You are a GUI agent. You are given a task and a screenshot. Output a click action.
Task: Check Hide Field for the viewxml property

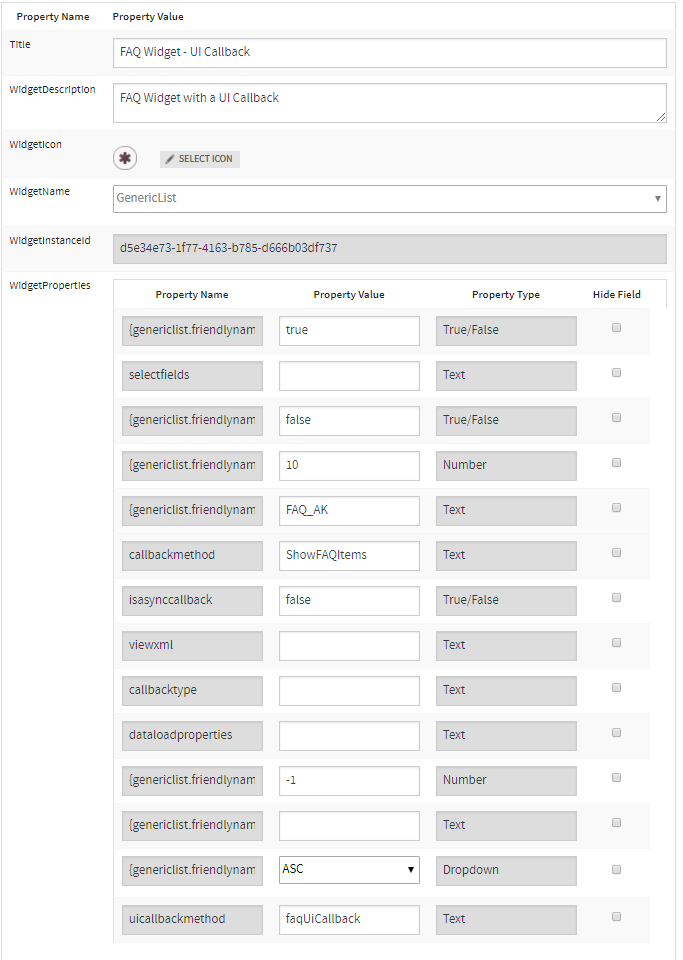coord(616,642)
